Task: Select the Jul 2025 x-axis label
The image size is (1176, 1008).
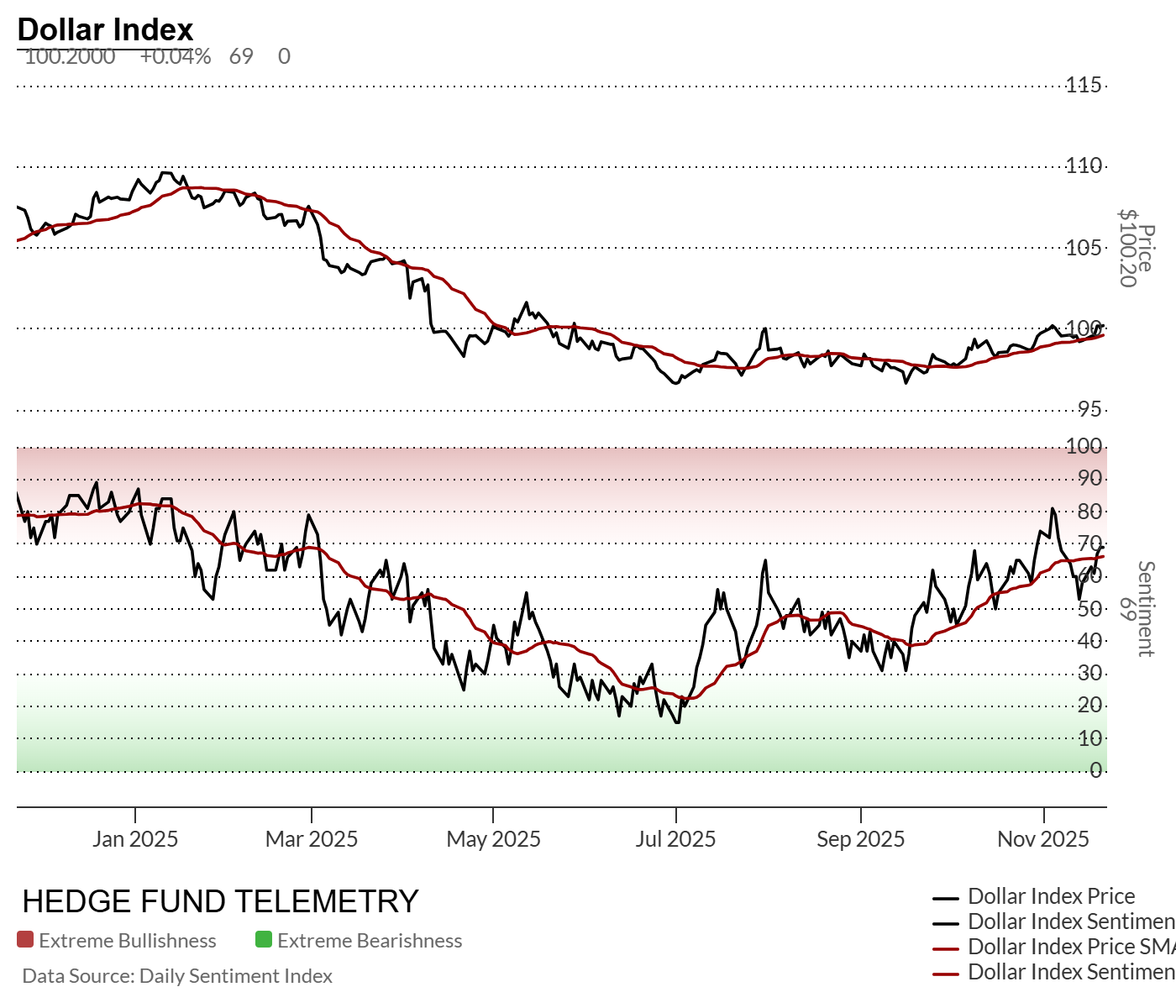Action: [675, 839]
